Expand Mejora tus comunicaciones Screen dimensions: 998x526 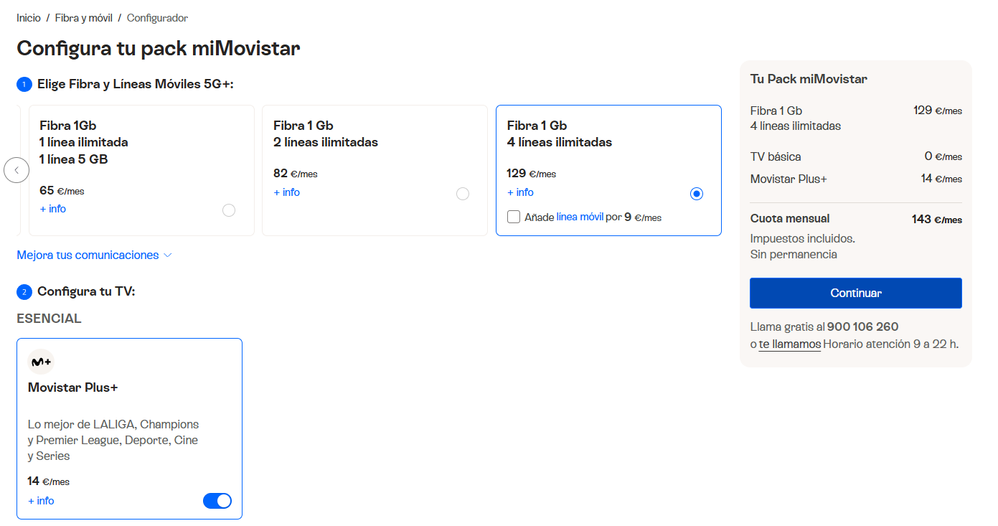[94, 255]
